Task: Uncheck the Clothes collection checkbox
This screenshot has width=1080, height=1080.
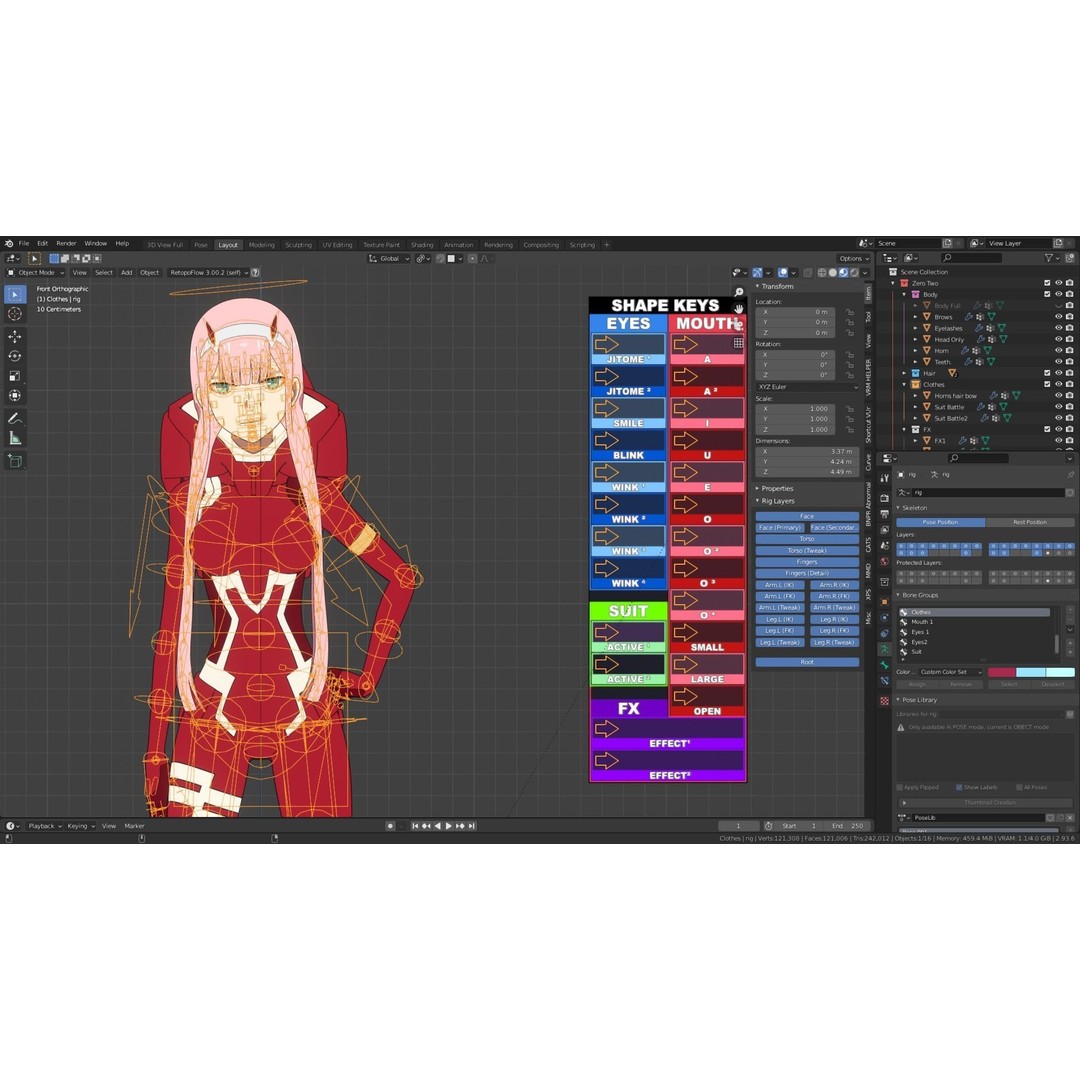Action: point(1047,384)
